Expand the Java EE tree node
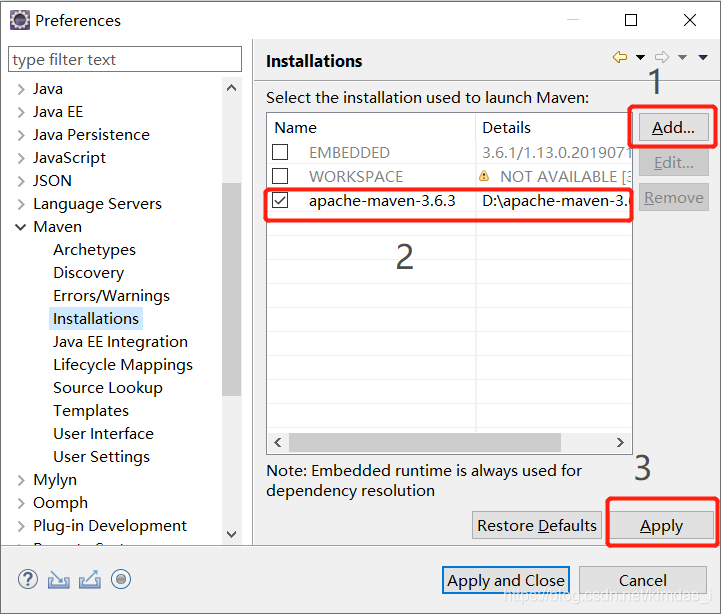 click(21, 112)
